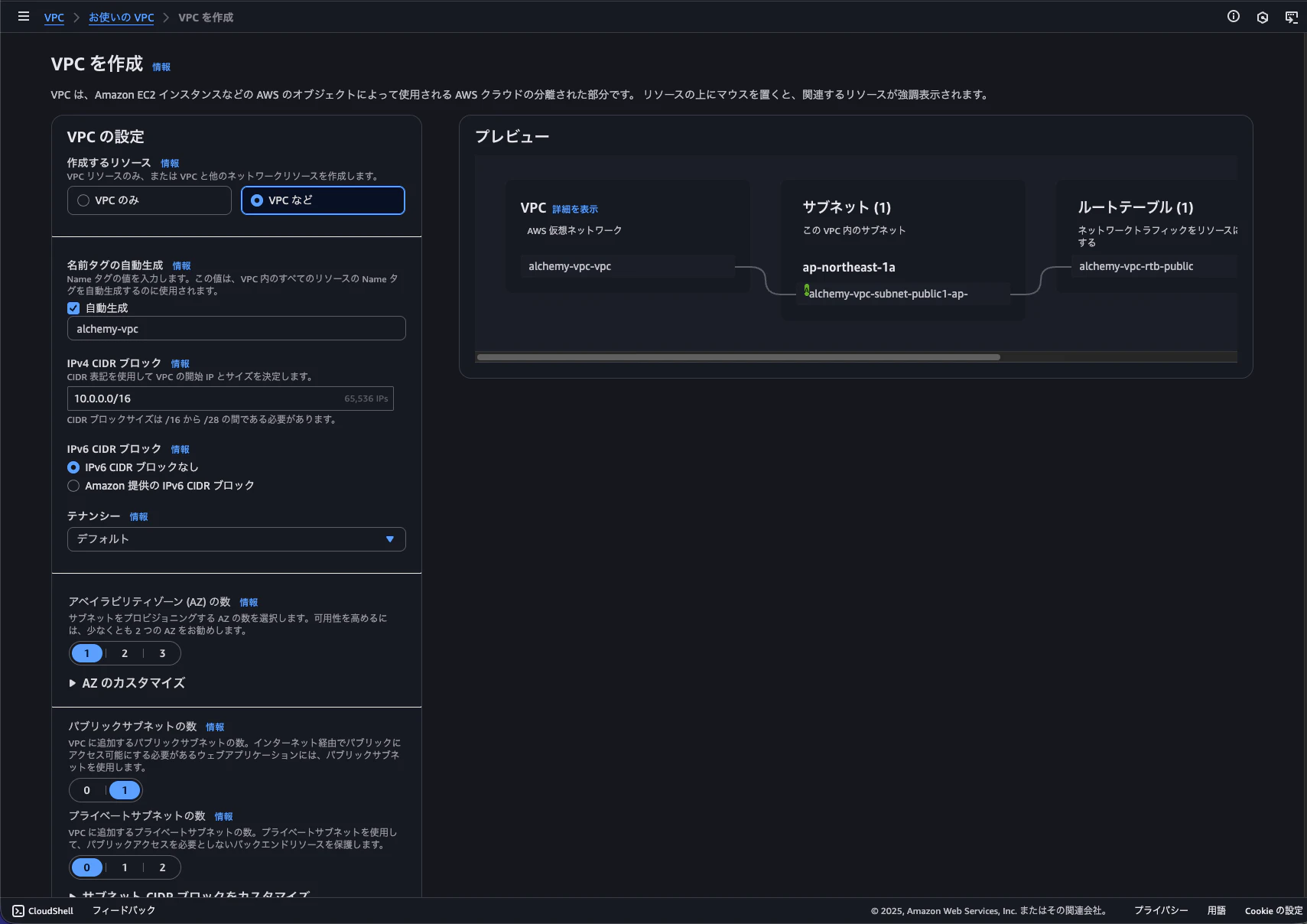Open CloudShell from the footer
The width and height of the screenshot is (1307, 924).
44,910
